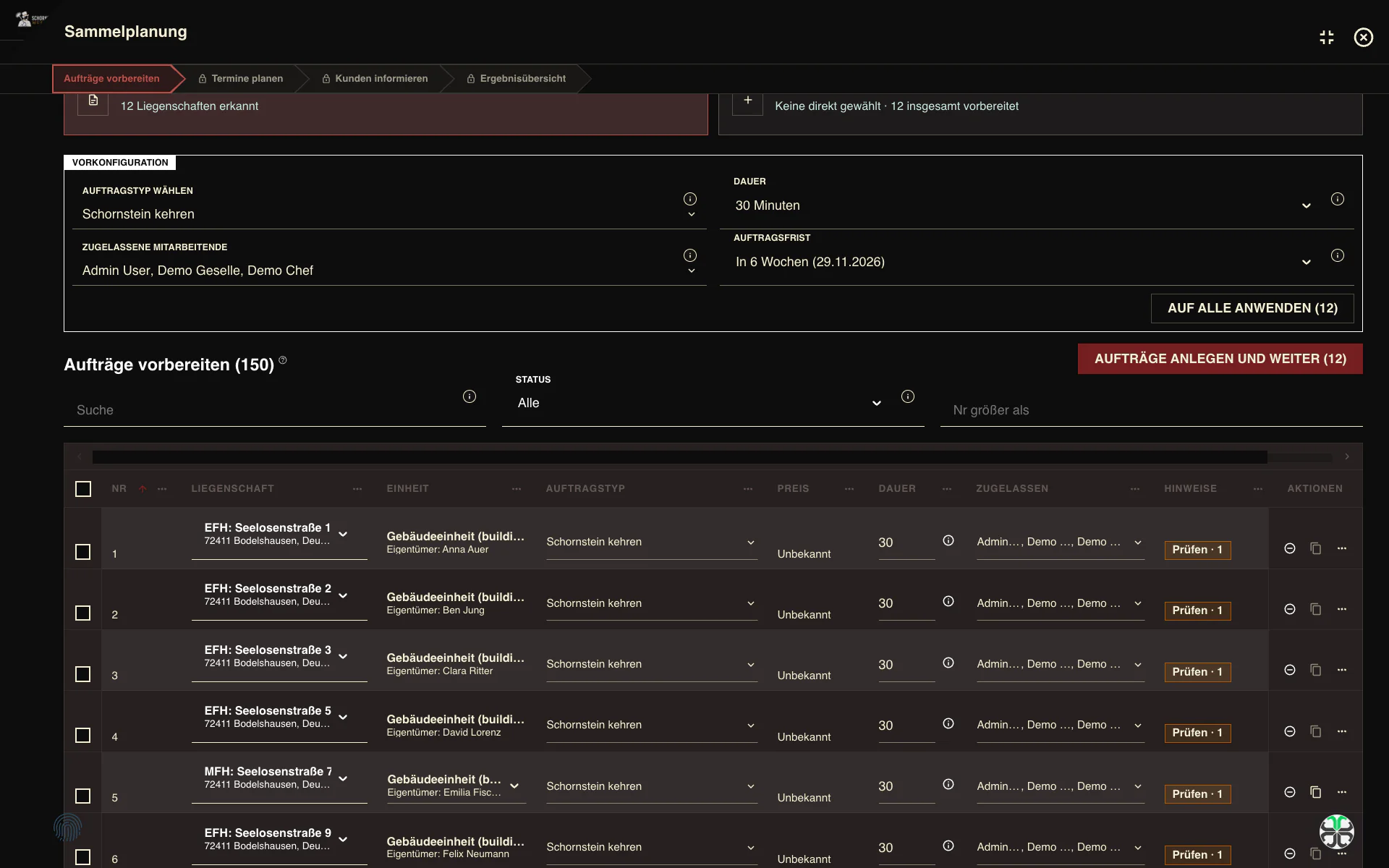
Task: Click the info icon beside Suche field
Action: pos(470,396)
